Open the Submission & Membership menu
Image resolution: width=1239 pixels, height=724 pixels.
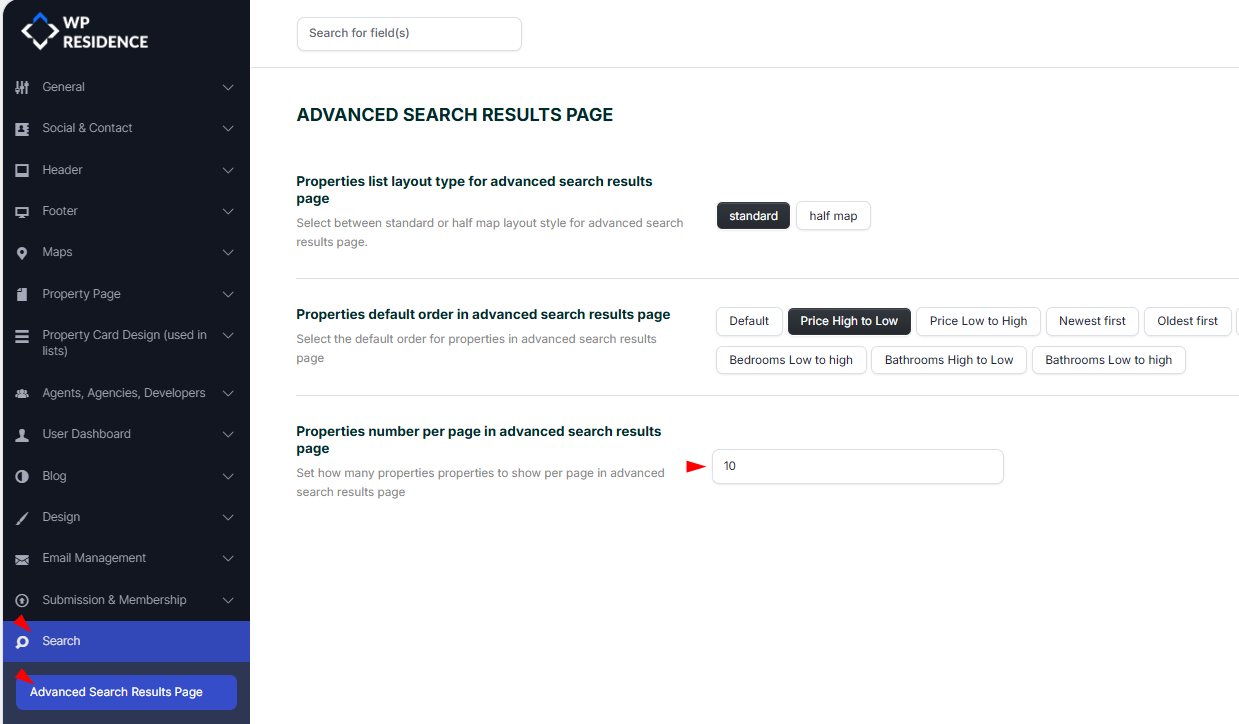(114, 600)
